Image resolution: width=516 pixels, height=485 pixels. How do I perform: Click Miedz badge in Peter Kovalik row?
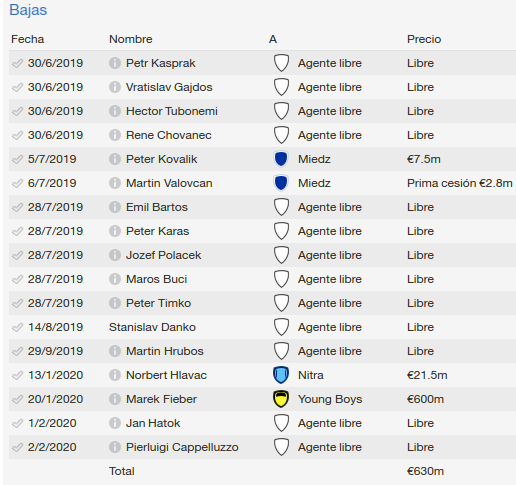(x=281, y=159)
